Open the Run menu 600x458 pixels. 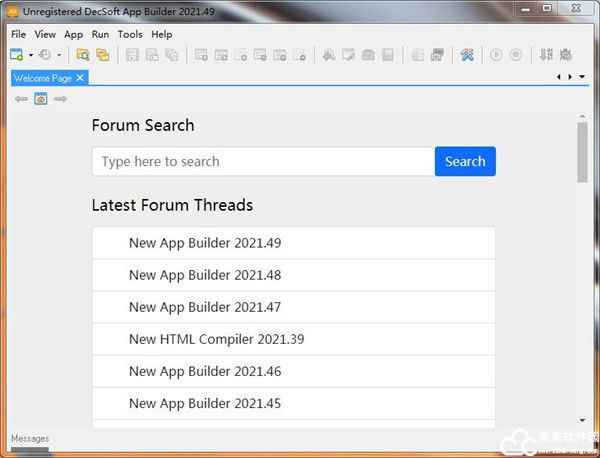100,34
